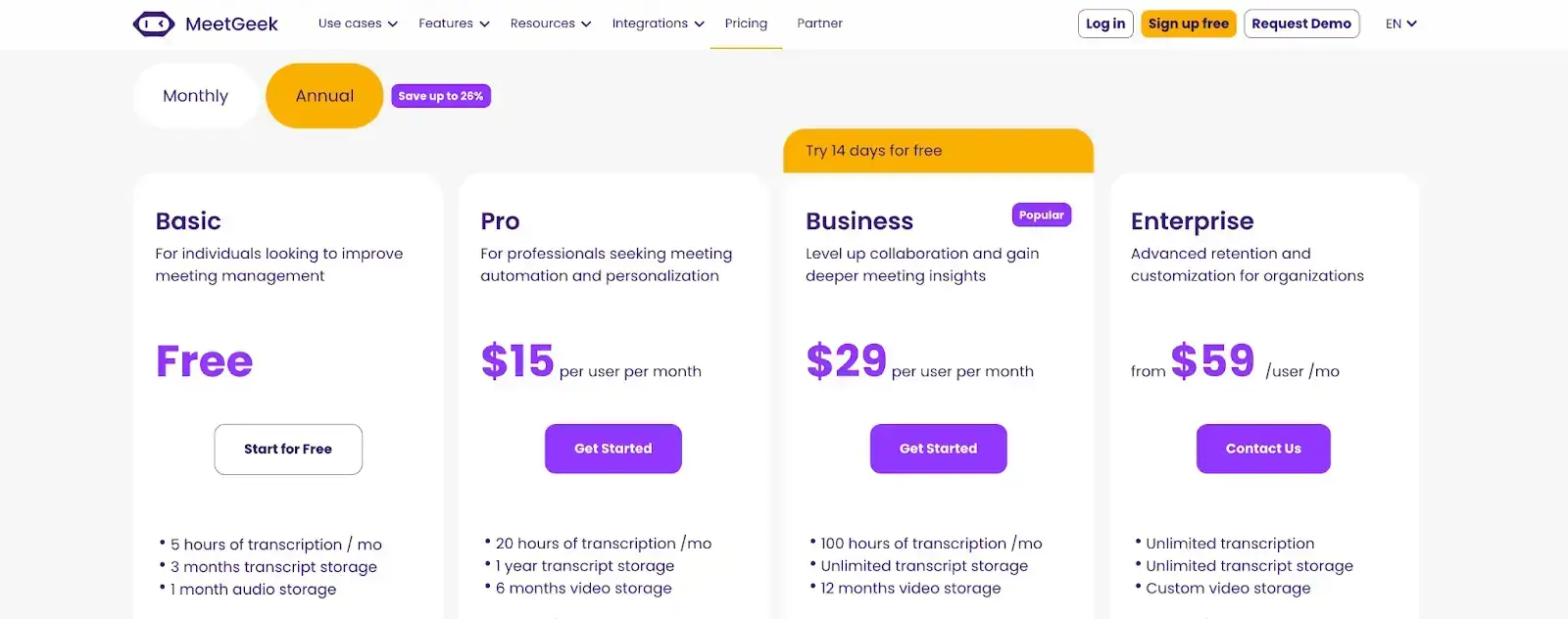This screenshot has width=1568, height=619.
Task: Select the Pricing menu item
Action: coord(746,23)
